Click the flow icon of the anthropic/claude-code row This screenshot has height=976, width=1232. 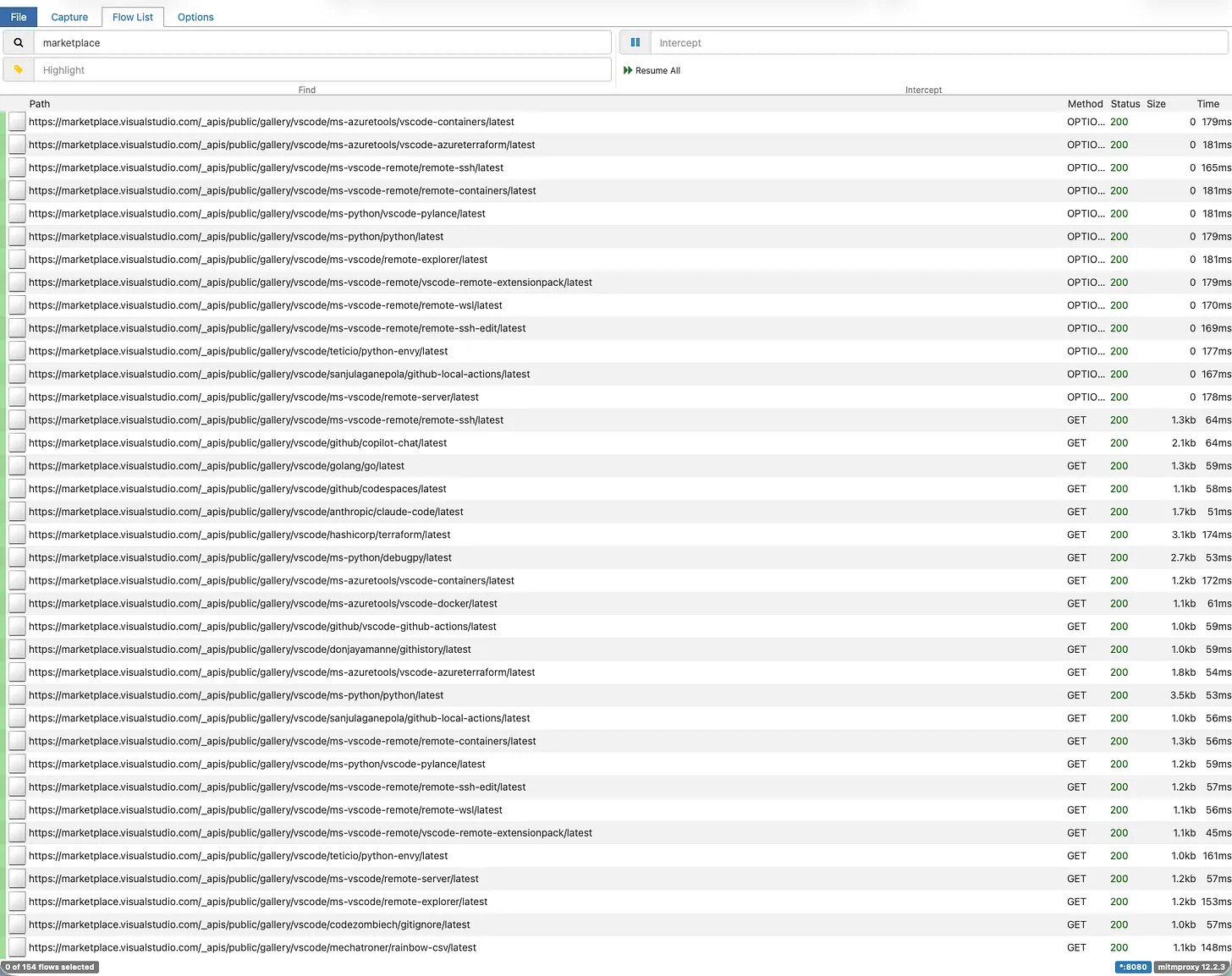click(x=17, y=511)
